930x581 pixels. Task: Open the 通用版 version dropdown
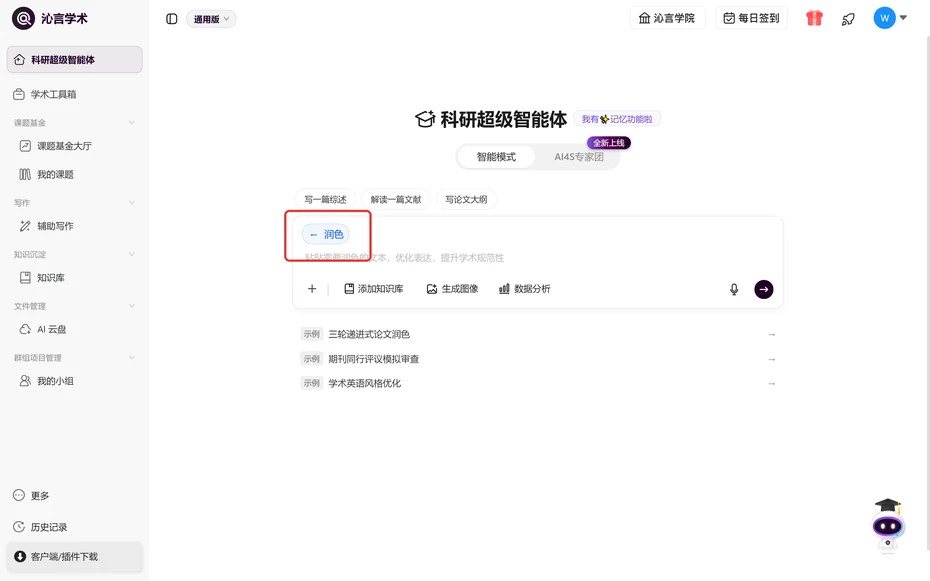coord(211,19)
